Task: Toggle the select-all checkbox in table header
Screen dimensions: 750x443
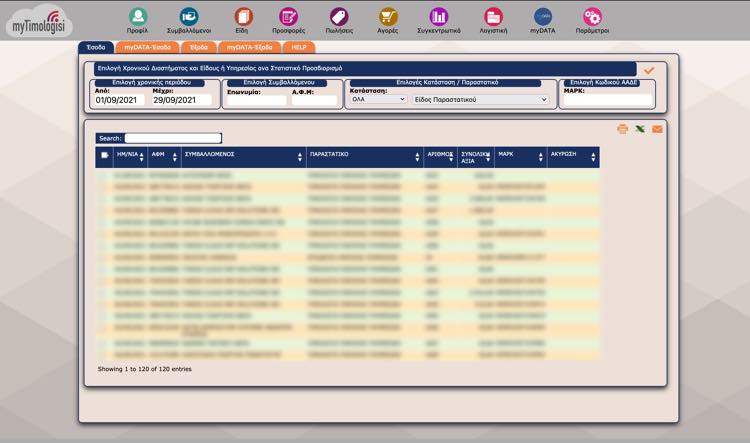Action: point(105,156)
